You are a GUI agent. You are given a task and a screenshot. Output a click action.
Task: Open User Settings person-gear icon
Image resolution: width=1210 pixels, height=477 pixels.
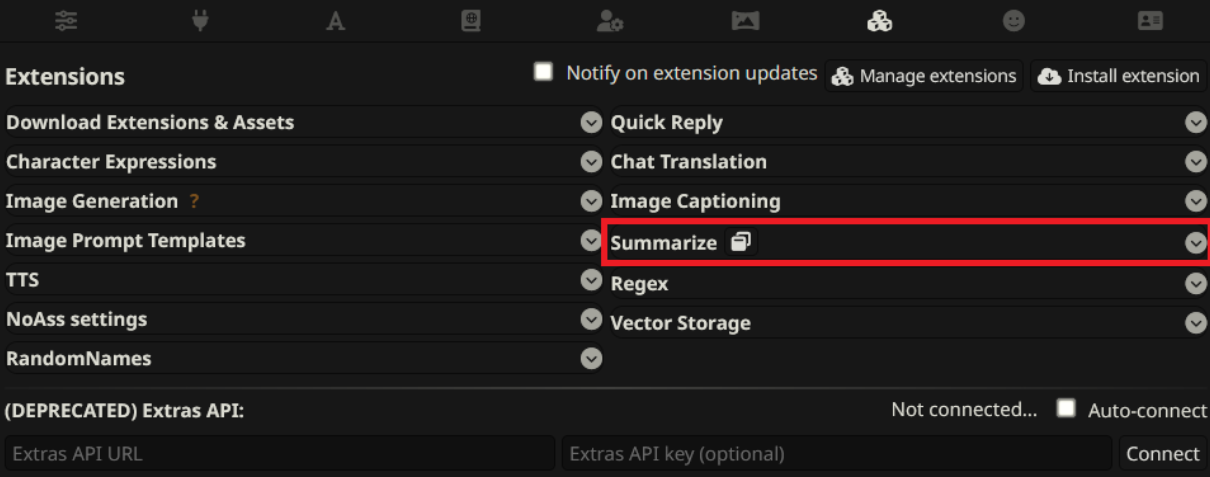coord(609,21)
